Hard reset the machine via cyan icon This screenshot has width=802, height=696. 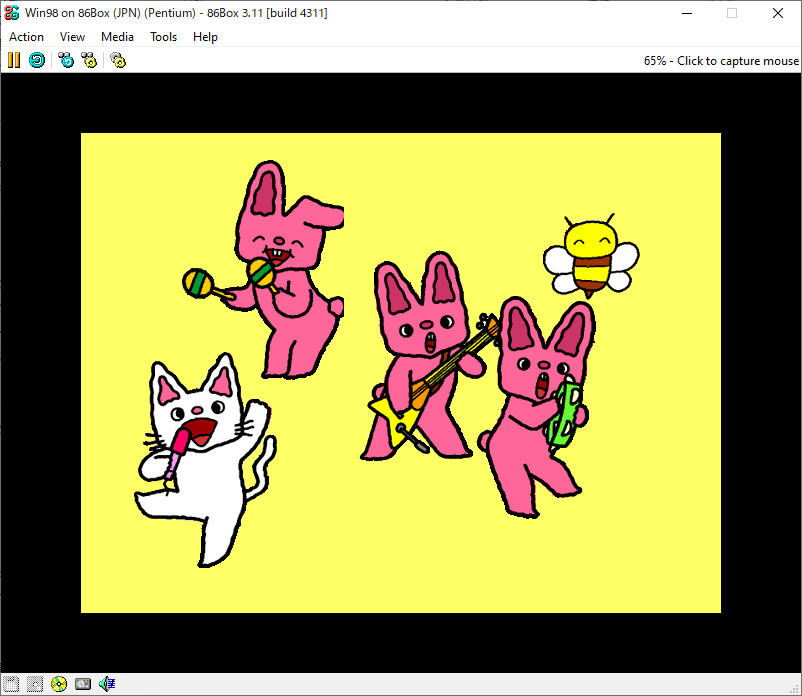click(x=37, y=60)
